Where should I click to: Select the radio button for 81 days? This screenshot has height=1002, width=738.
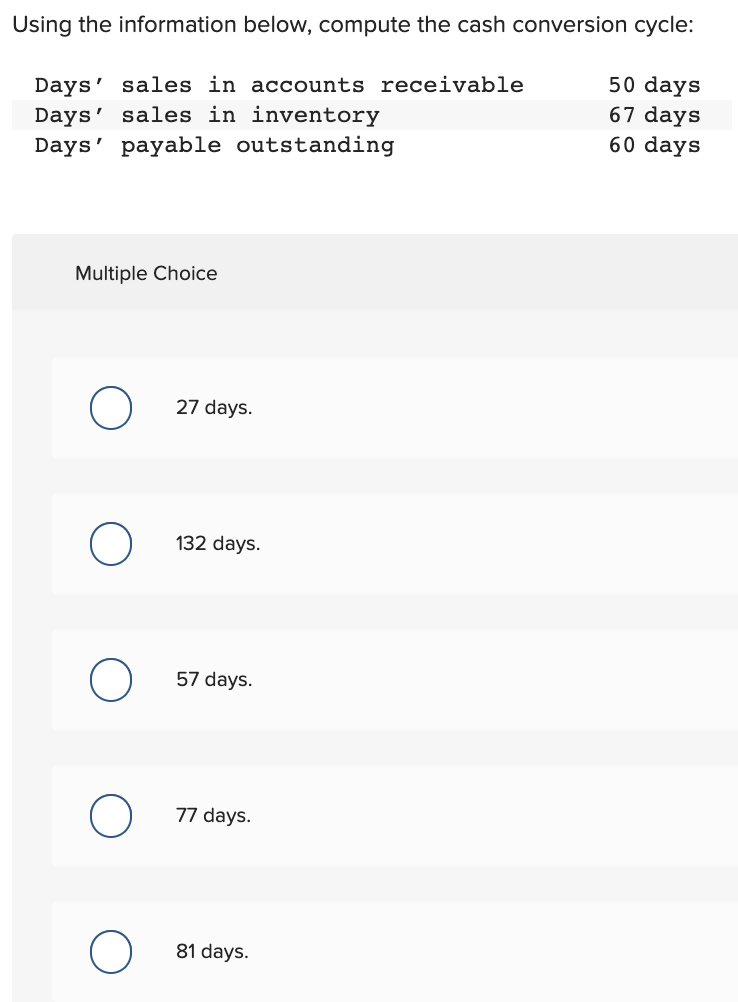click(x=110, y=952)
